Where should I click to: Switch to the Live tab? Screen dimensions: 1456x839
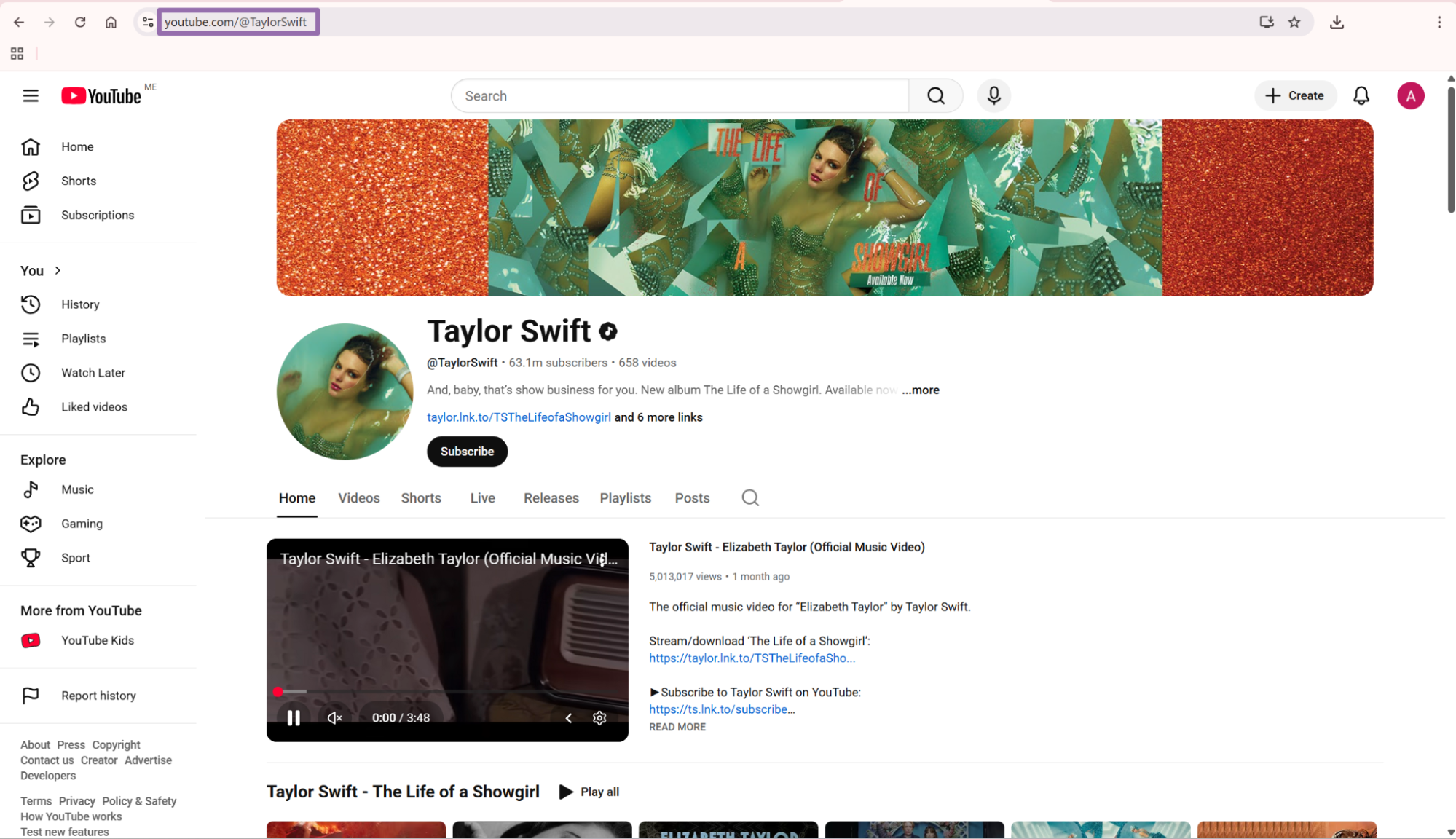click(482, 498)
